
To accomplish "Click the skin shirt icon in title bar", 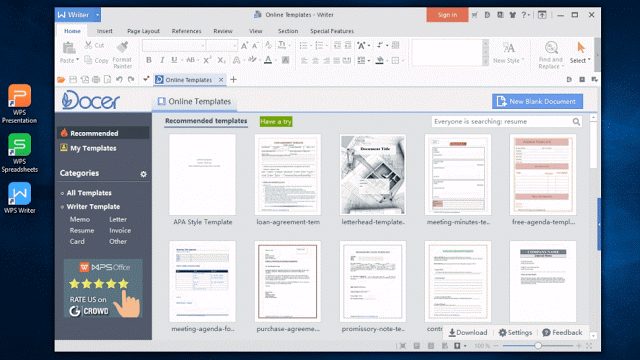I will 513,15.
